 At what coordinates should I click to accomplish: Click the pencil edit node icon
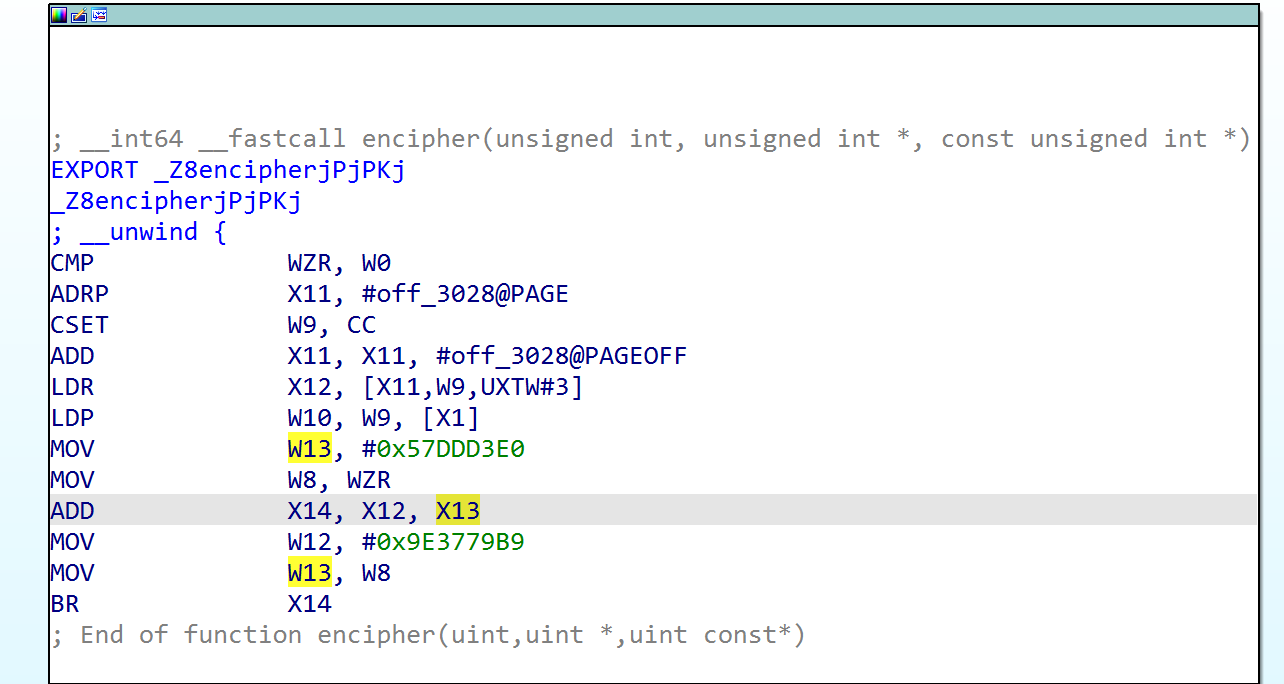[79, 15]
